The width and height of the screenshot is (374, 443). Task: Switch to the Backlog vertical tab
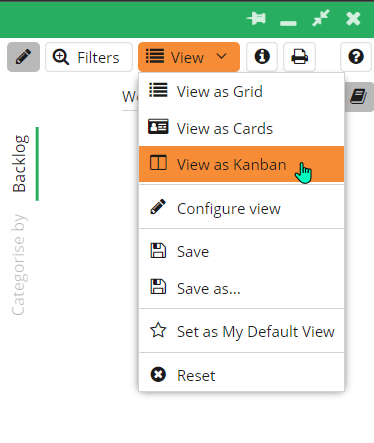pyautogui.click(x=20, y=164)
